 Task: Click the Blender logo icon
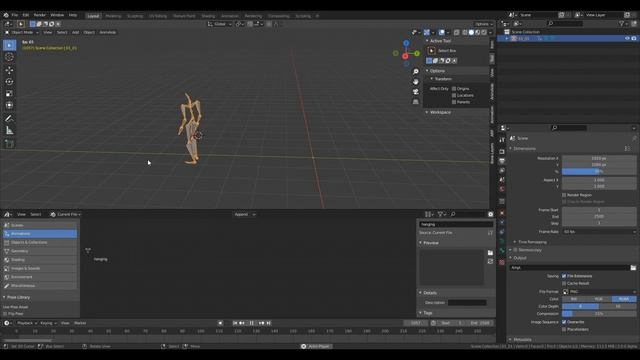[x=6, y=15]
